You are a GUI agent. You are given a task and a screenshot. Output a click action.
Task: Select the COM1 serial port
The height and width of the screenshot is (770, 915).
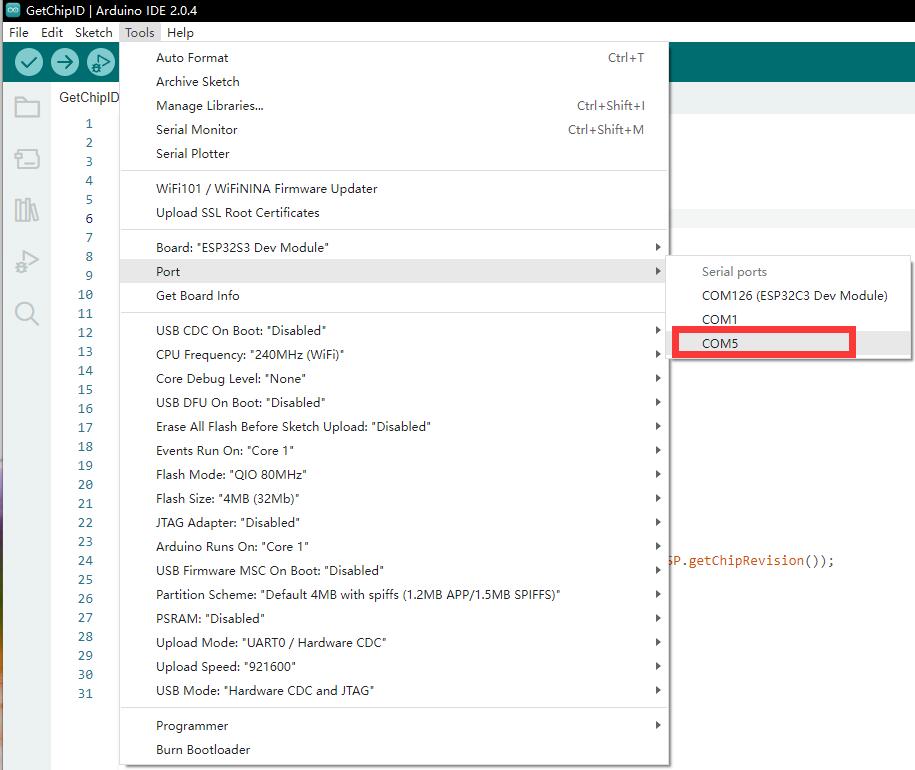719,319
